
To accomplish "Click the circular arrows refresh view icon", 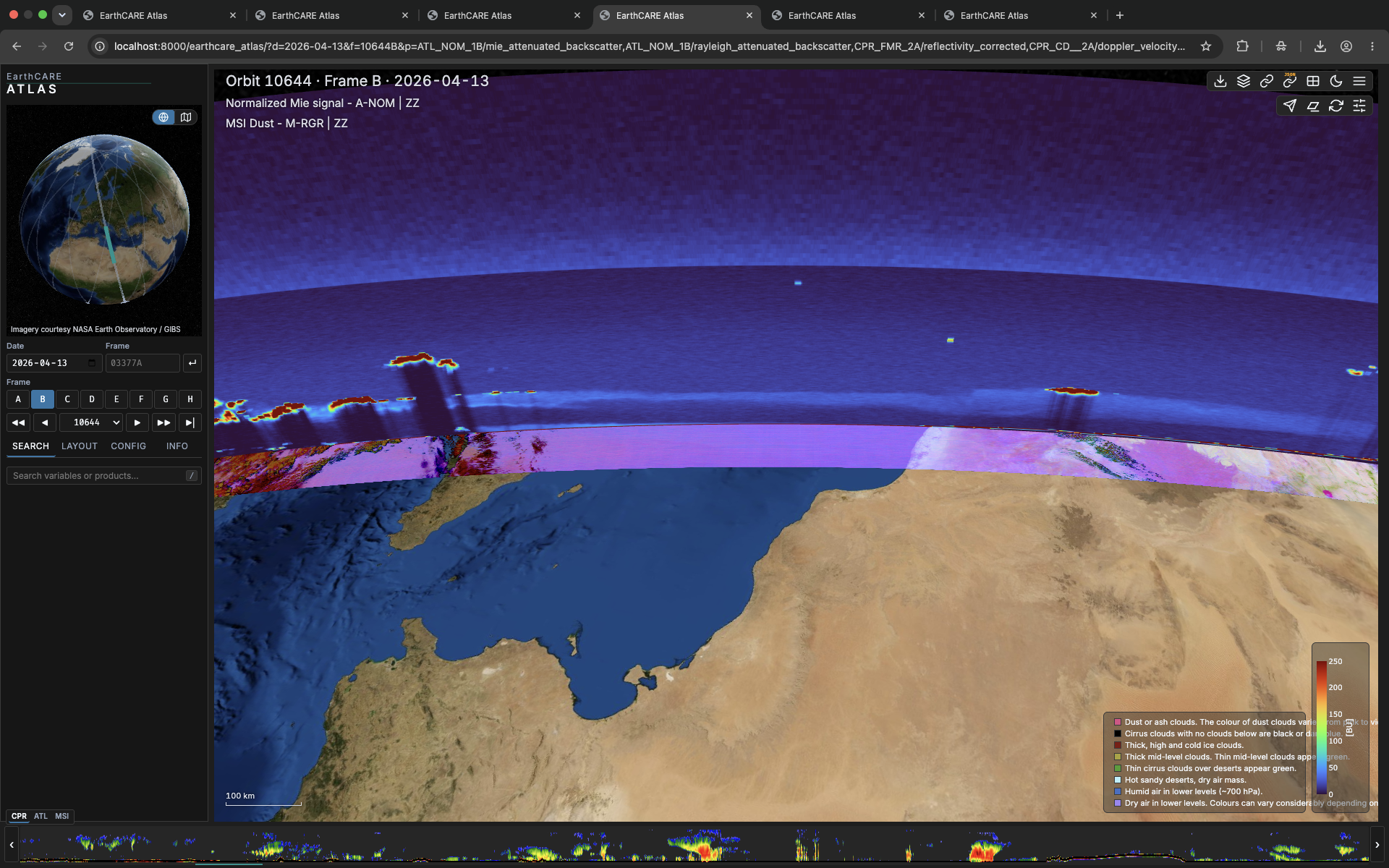I will 1336,106.
